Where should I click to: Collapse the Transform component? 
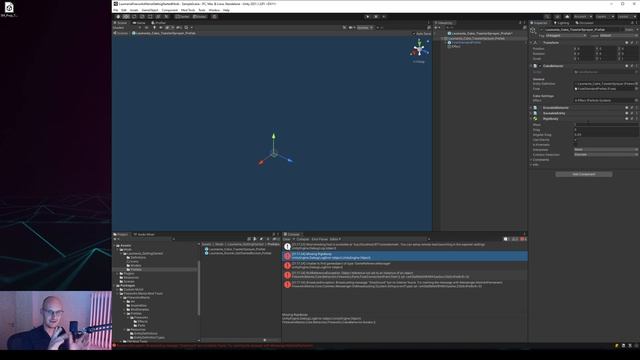point(531,42)
